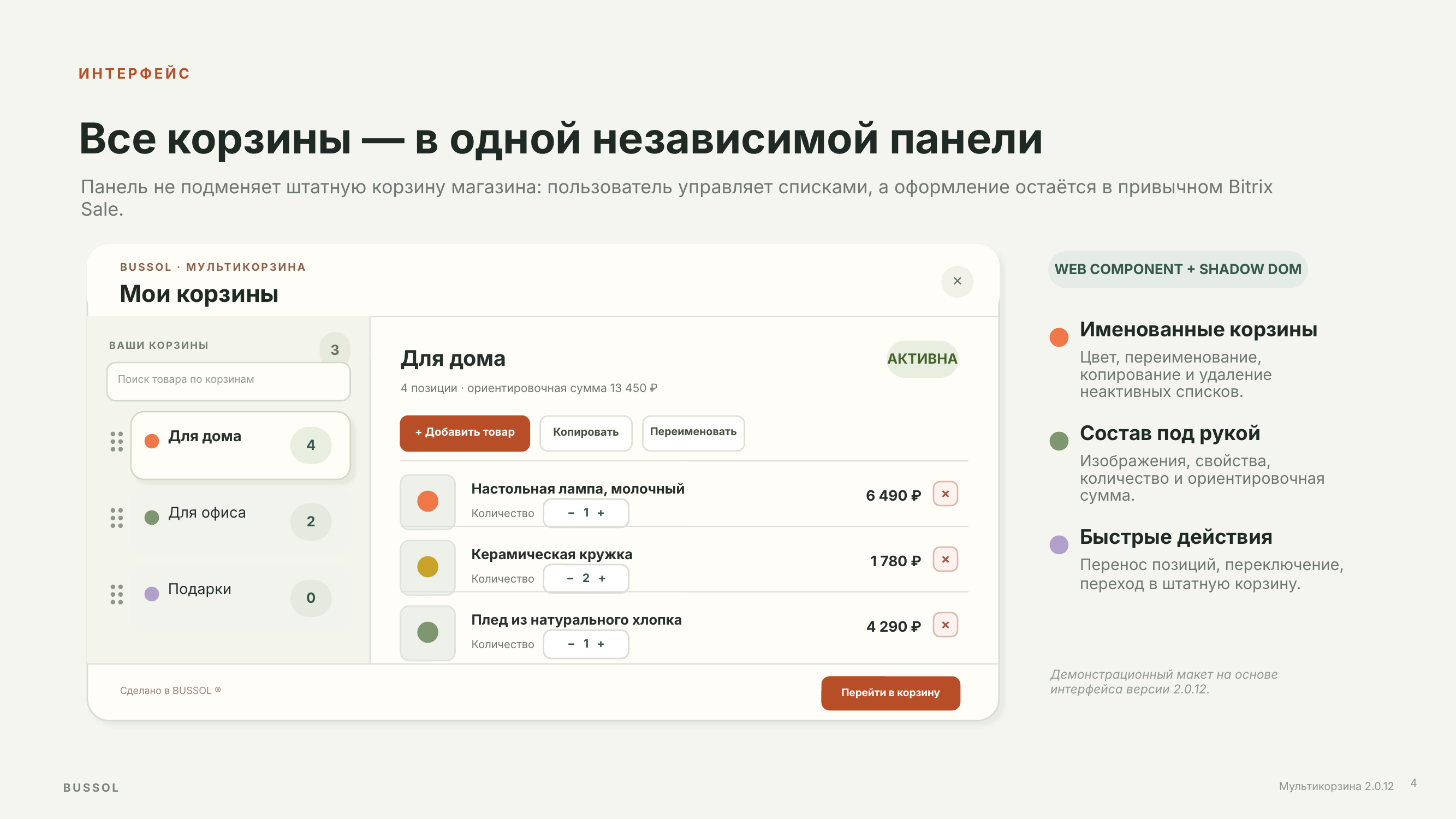Click the WEB COMPONENT + SHADOW DOM tag
The width and height of the screenshot is (1456, 819).
(x=1178, y=270)
